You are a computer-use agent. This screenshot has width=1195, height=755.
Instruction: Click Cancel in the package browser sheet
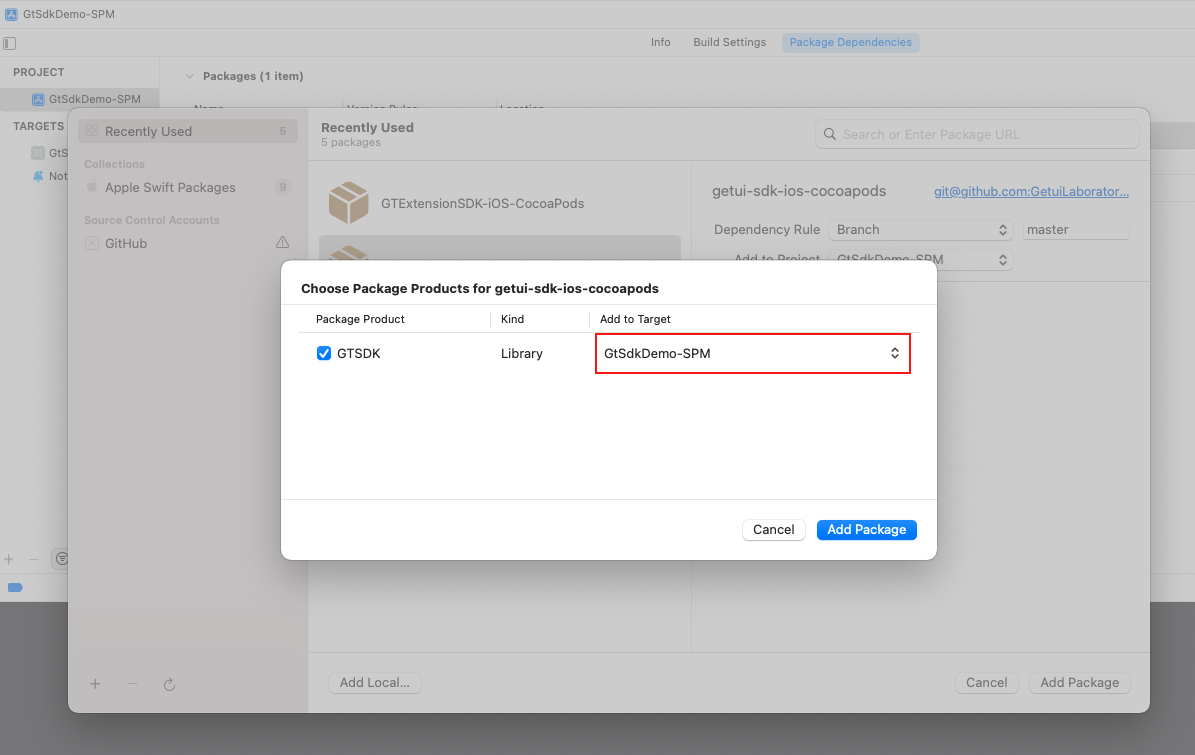pyautogui.click(x=986, y=683)
